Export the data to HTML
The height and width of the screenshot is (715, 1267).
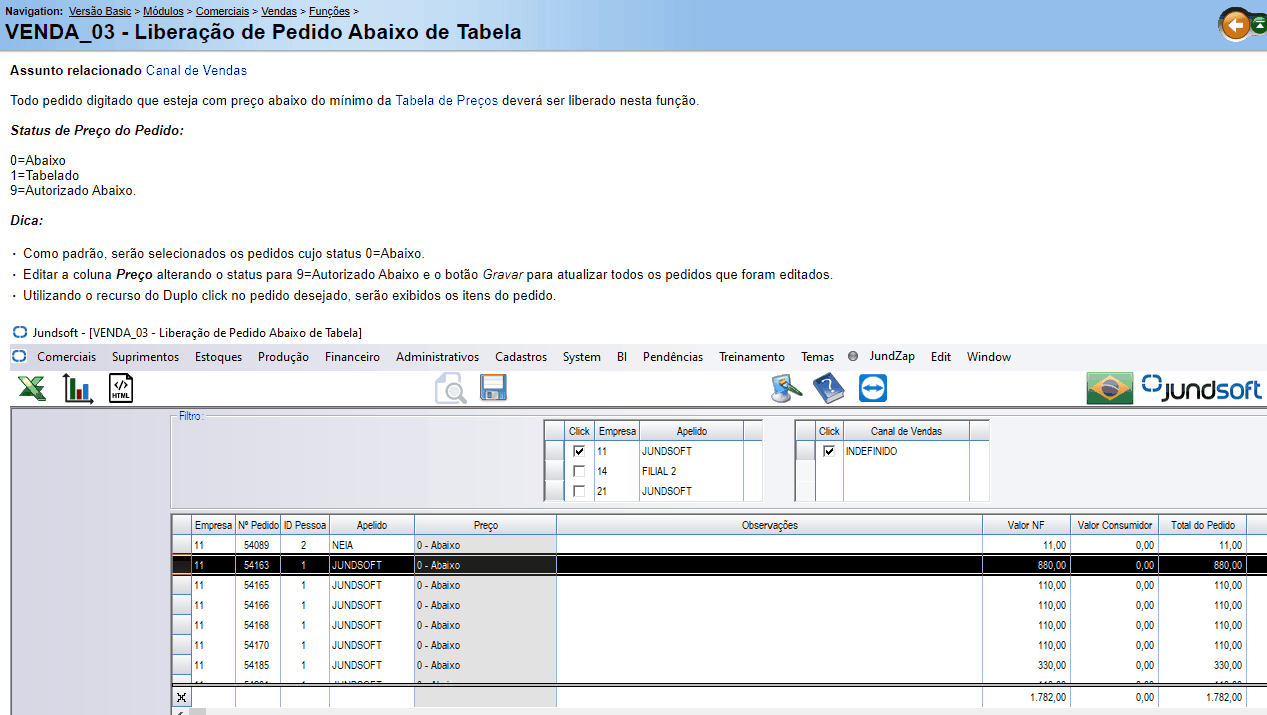coord(122,388)
